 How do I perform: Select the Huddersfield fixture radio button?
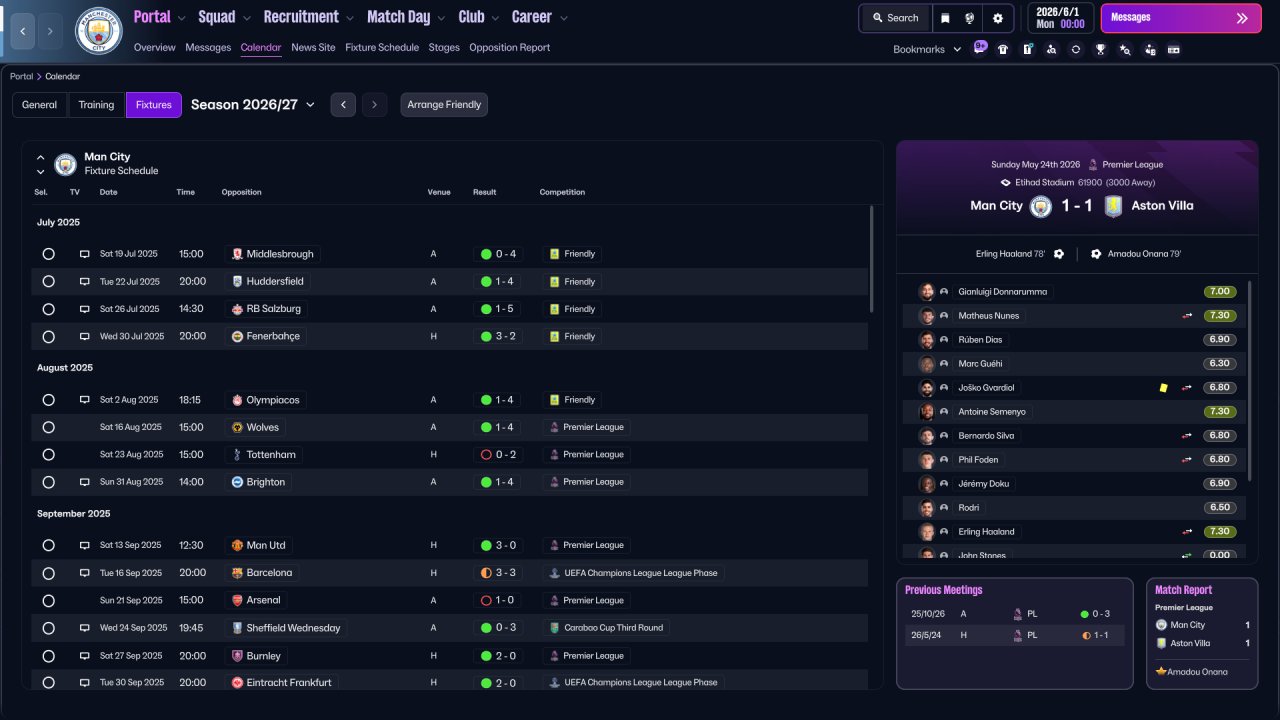point(48,282)
